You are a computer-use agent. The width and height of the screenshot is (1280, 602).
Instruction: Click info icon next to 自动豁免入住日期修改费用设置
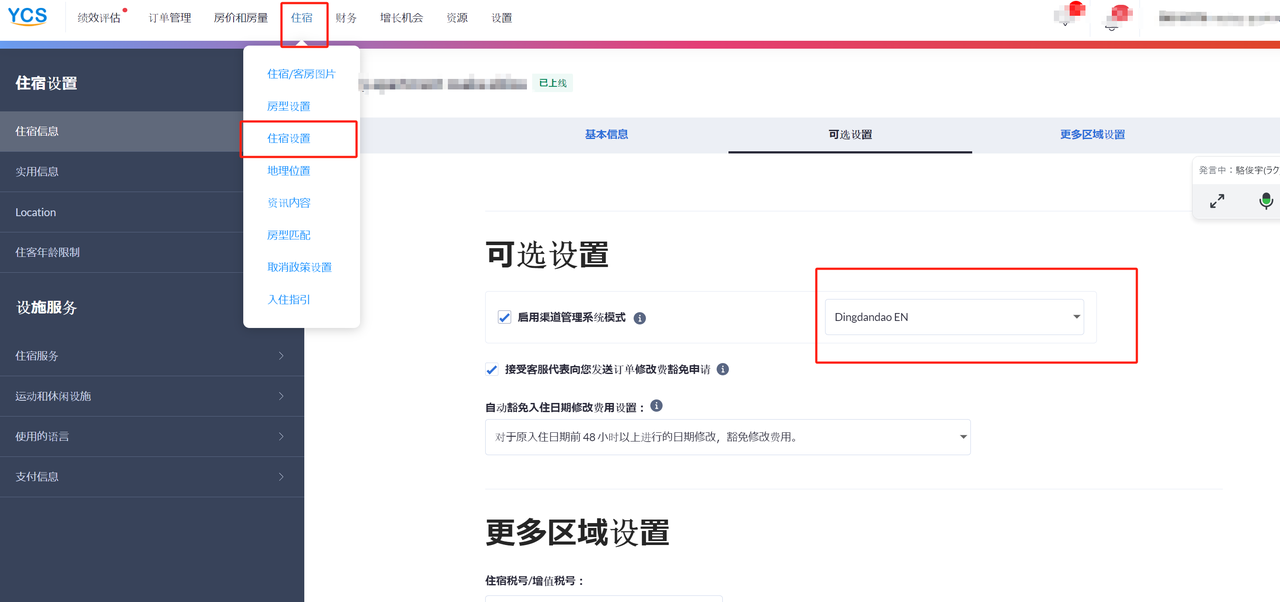tap(656, 406)
